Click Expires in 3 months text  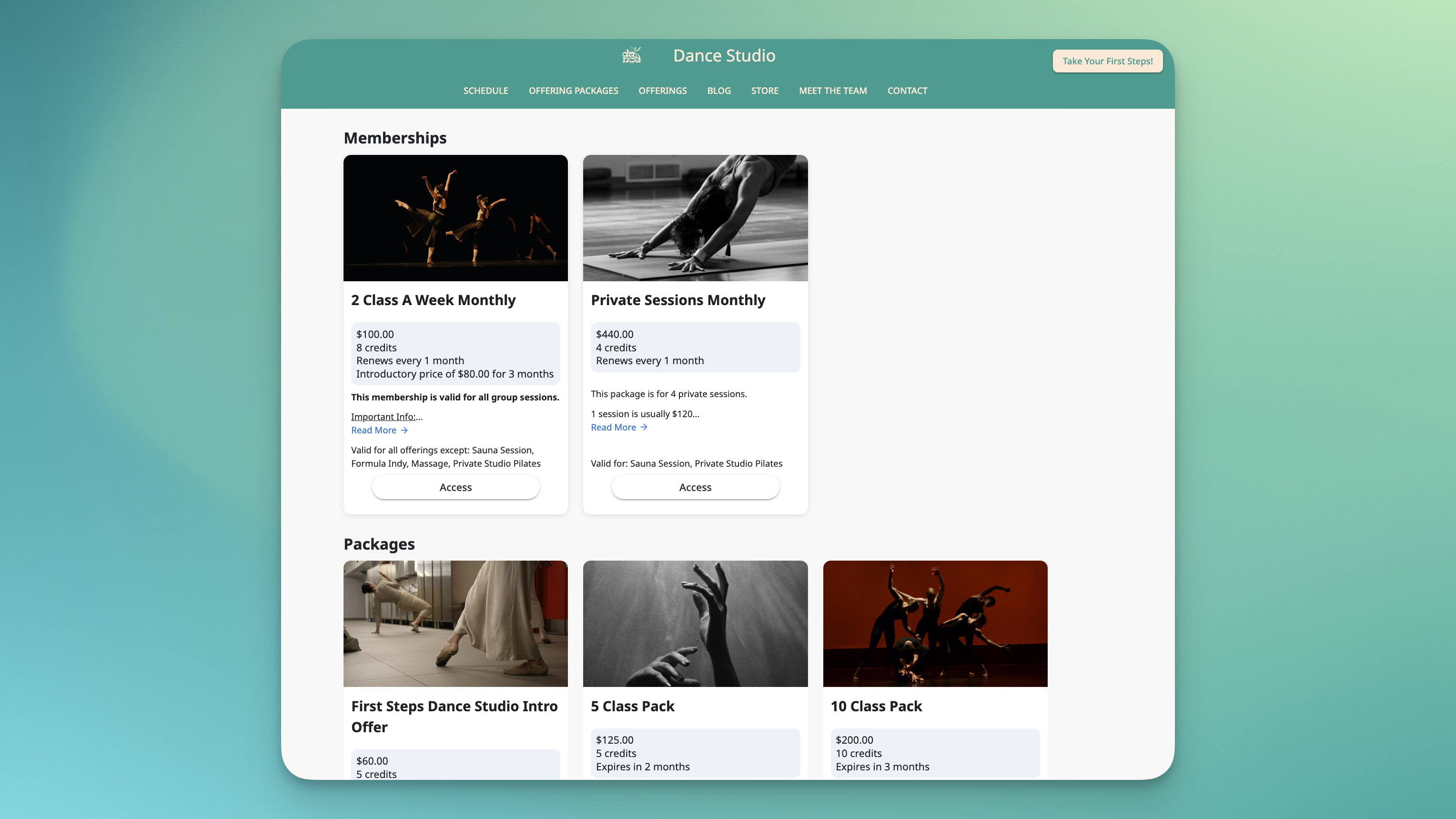pyautogui.click(x=882, y=767)
